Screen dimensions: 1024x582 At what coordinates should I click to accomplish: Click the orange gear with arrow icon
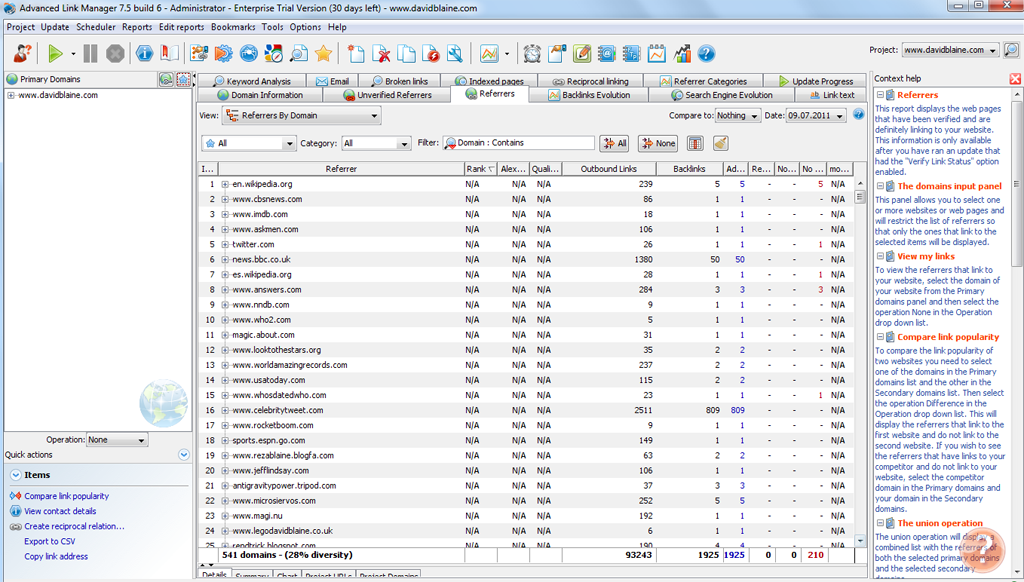pos(223,54)
